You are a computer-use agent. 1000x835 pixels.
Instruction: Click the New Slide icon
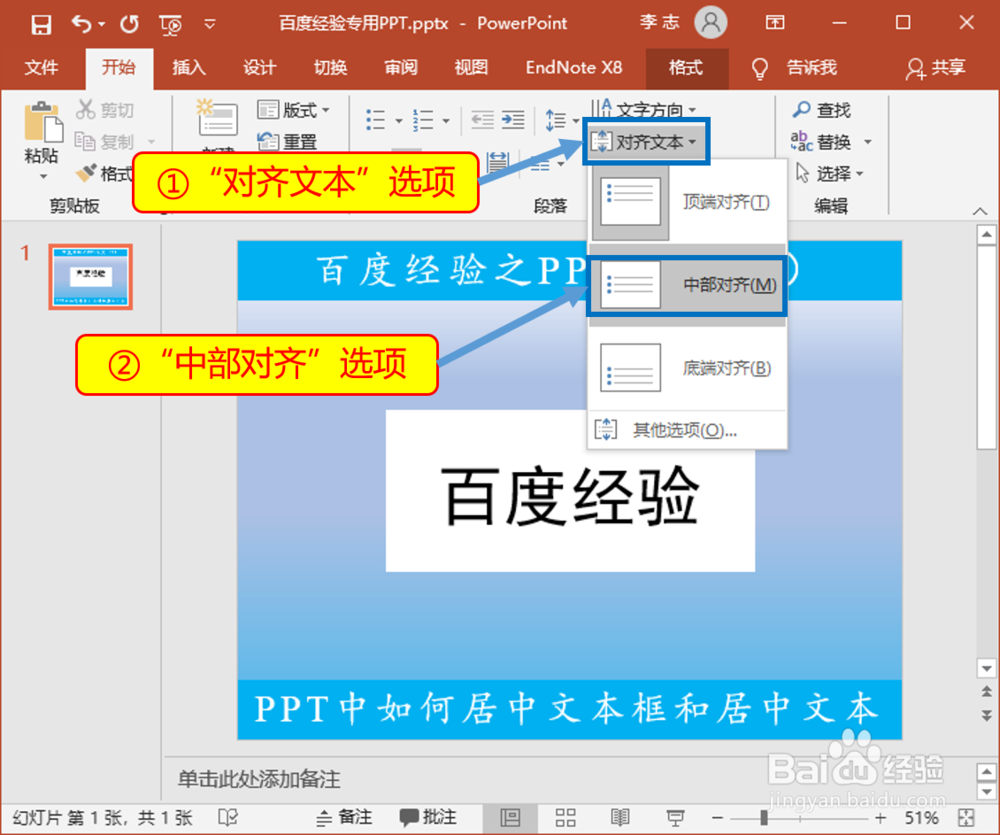coord(217,117)
